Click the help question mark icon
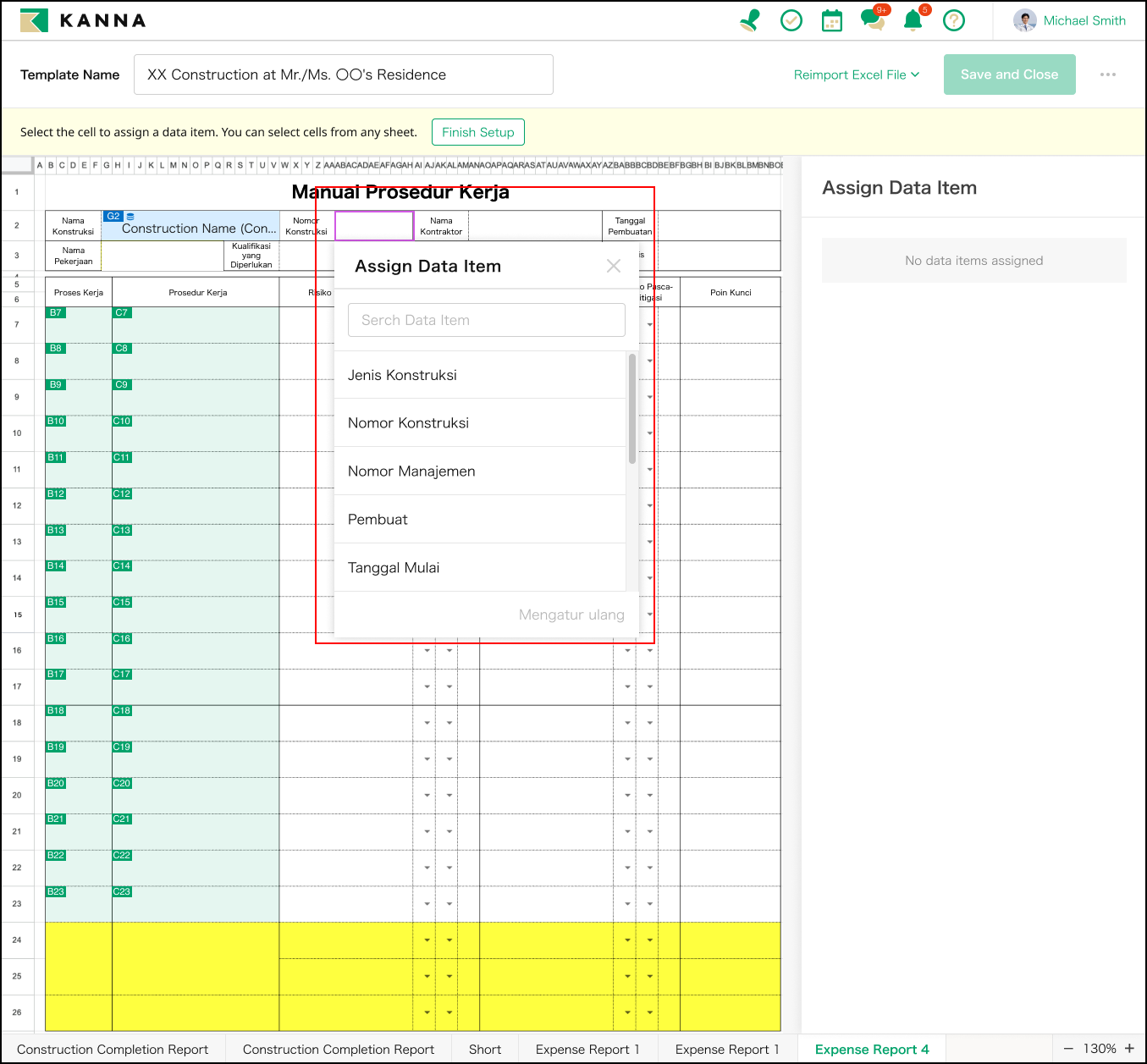 (954, 20)
